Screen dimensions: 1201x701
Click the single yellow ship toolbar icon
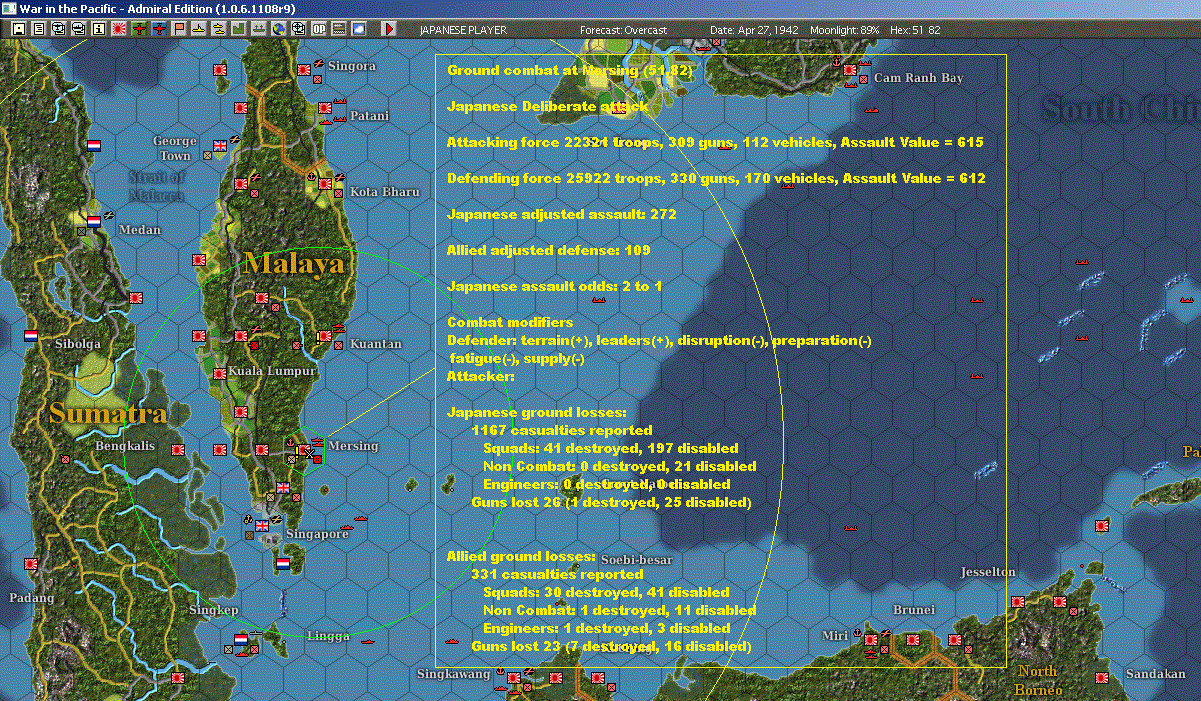coord(199,29)
